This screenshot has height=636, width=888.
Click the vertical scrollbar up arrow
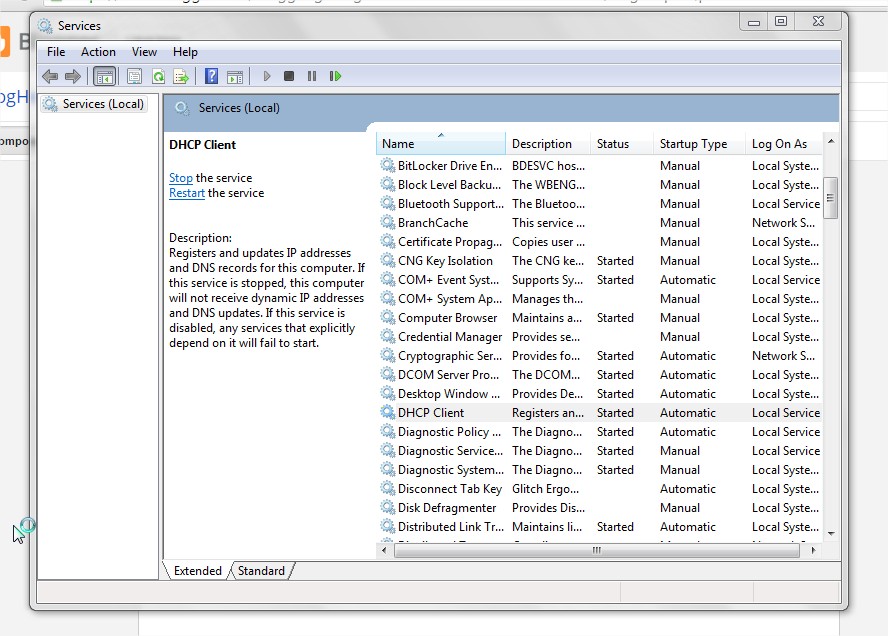[831, 141]
